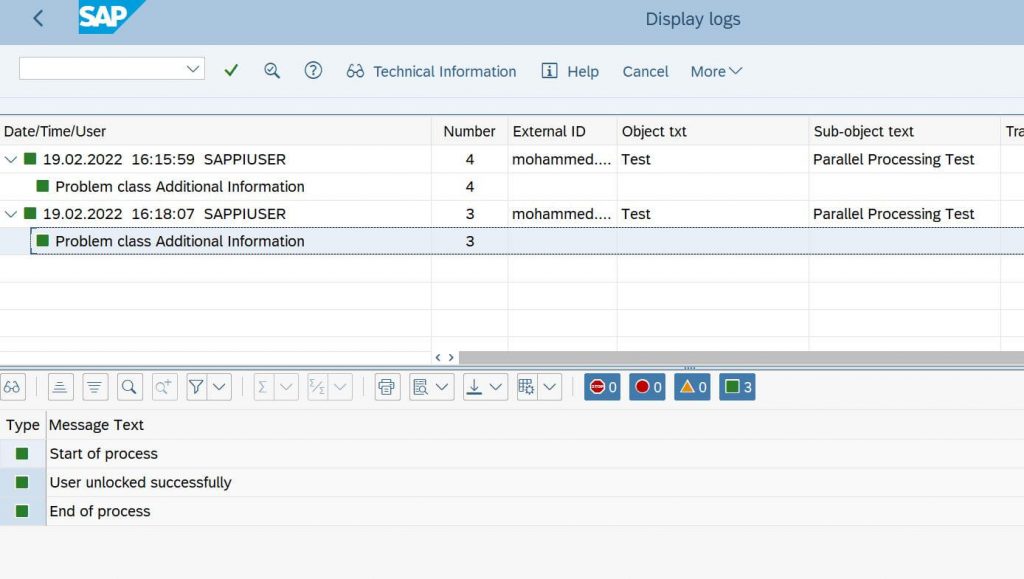Click the question mark help icon
The image size is (1024, 579).
pos(313,70)
